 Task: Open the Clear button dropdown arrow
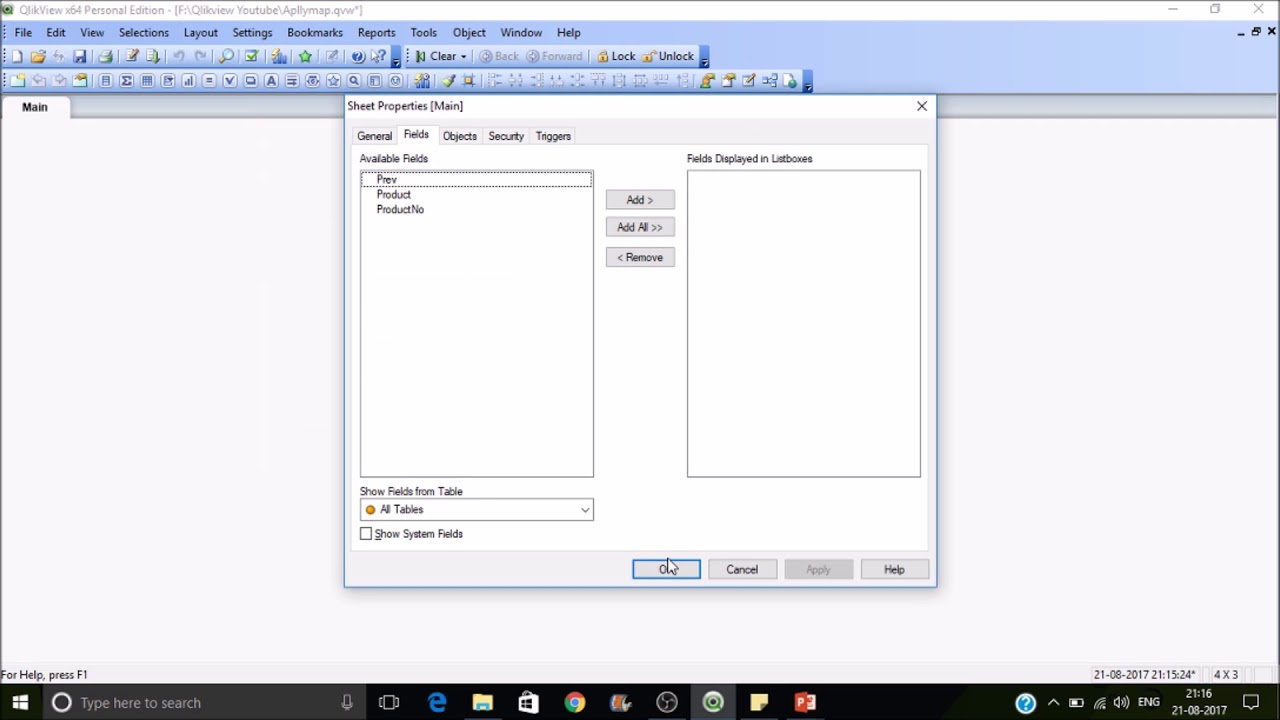(463, 57)
